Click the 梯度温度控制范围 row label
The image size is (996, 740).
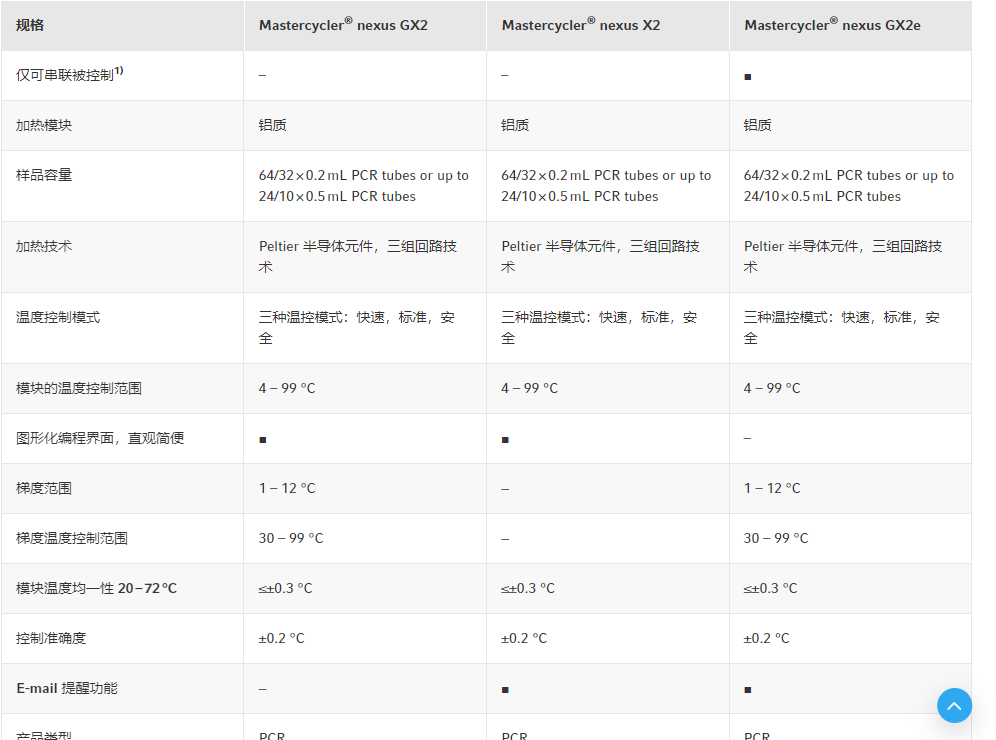(72, 539)
